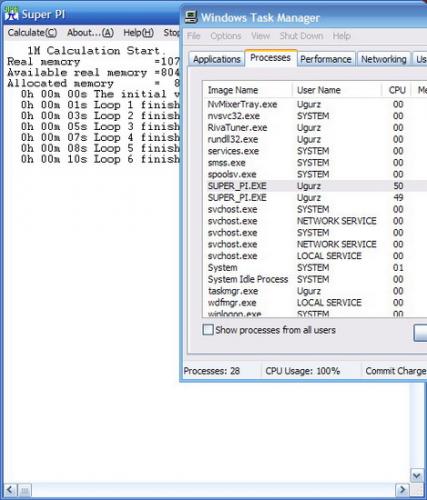This screenshot has height=500, width=427.
Task: Click the Processes: 28 status text
Action: 212,371
